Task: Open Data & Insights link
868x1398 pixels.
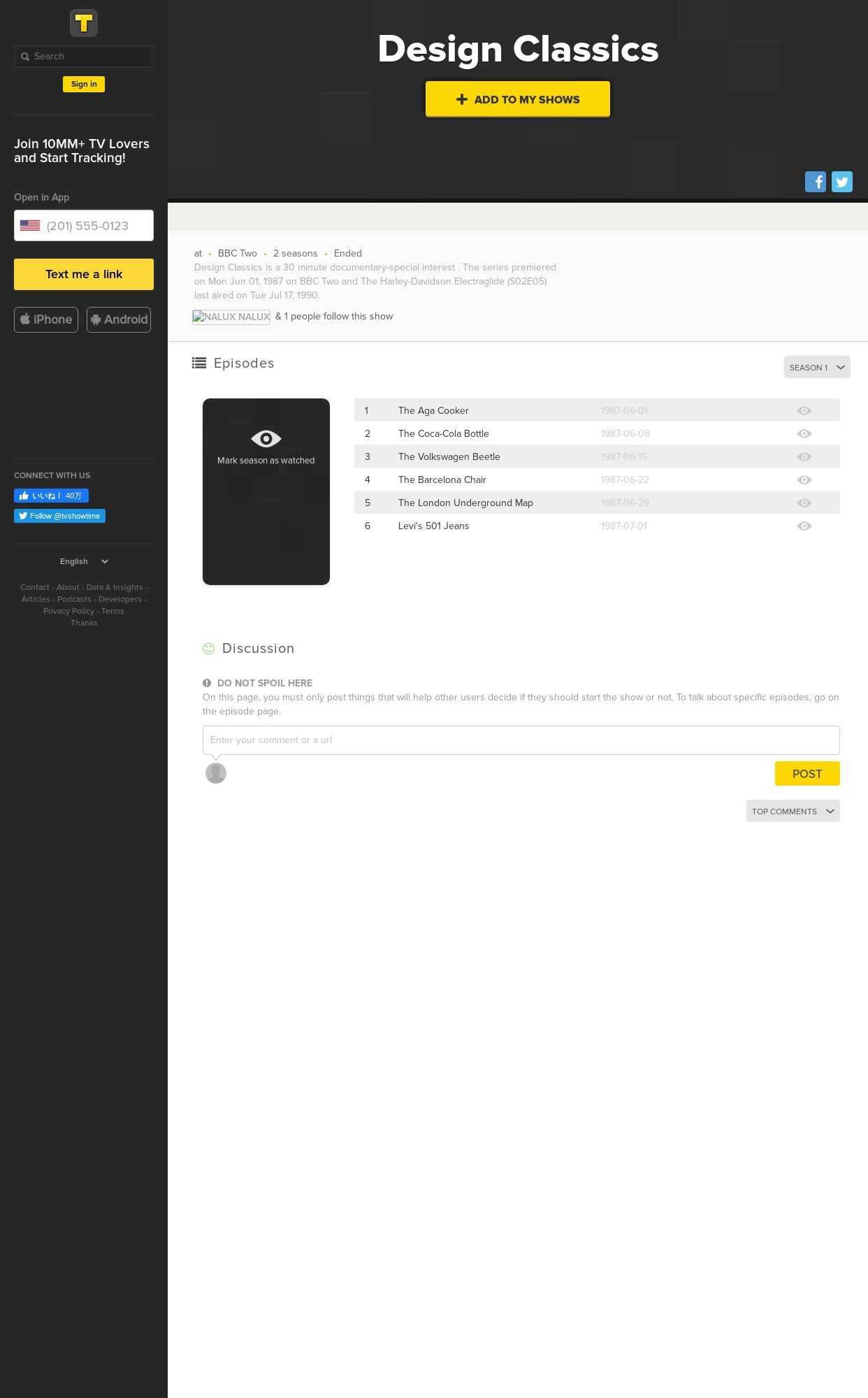Action: 115,587
